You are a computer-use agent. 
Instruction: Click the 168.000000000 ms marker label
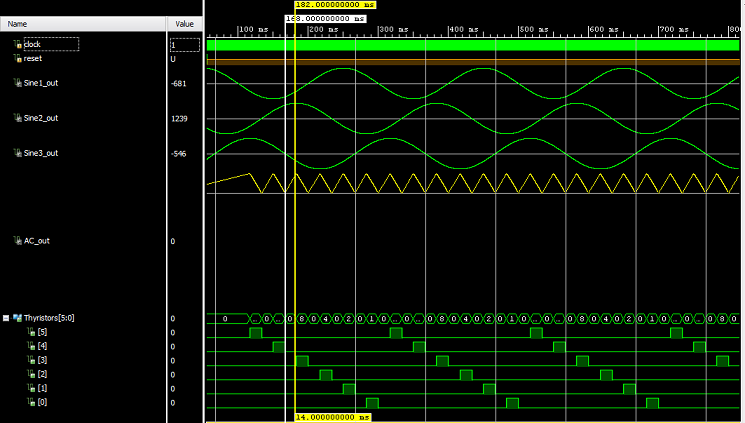[x=325, y=18]
